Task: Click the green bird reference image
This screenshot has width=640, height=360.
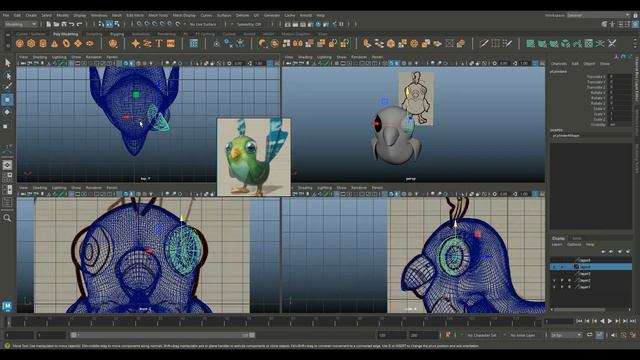Action: coord(253,157)
